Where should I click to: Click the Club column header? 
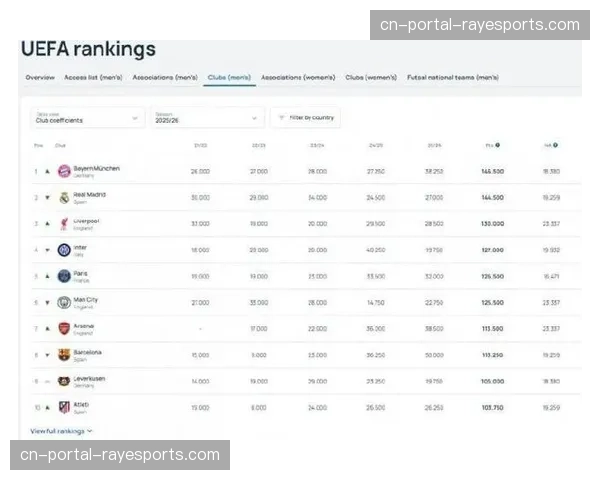(60, 145)
